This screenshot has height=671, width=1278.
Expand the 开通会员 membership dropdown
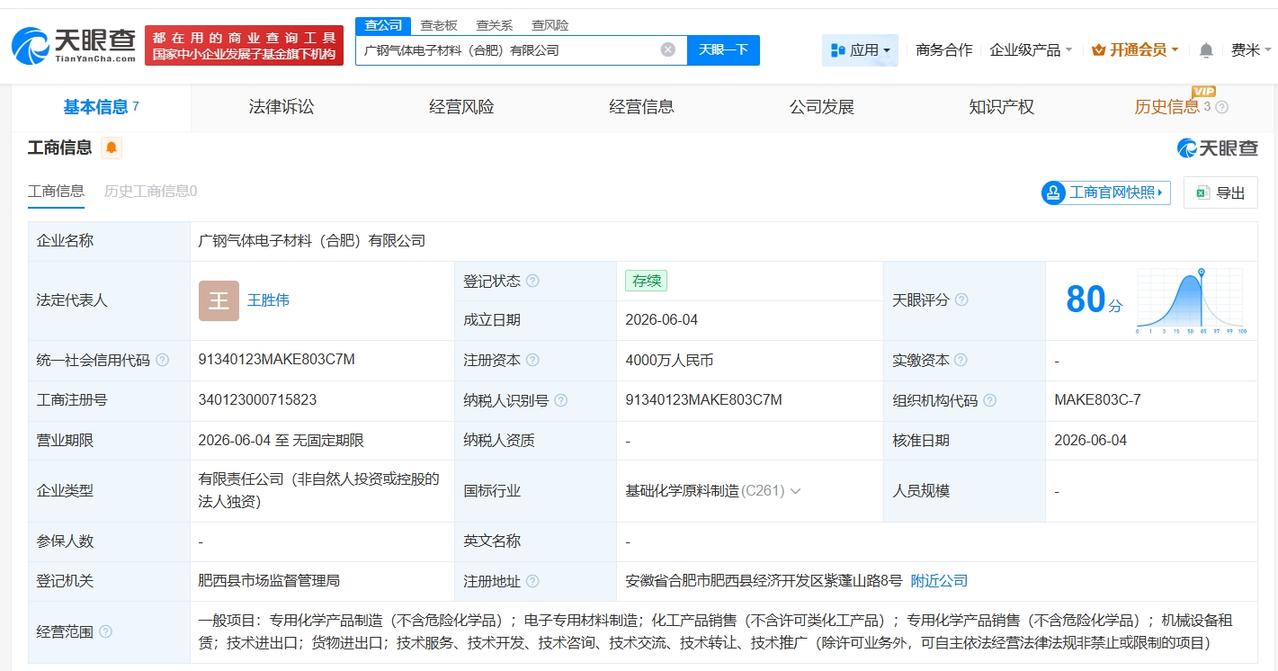1135,50
